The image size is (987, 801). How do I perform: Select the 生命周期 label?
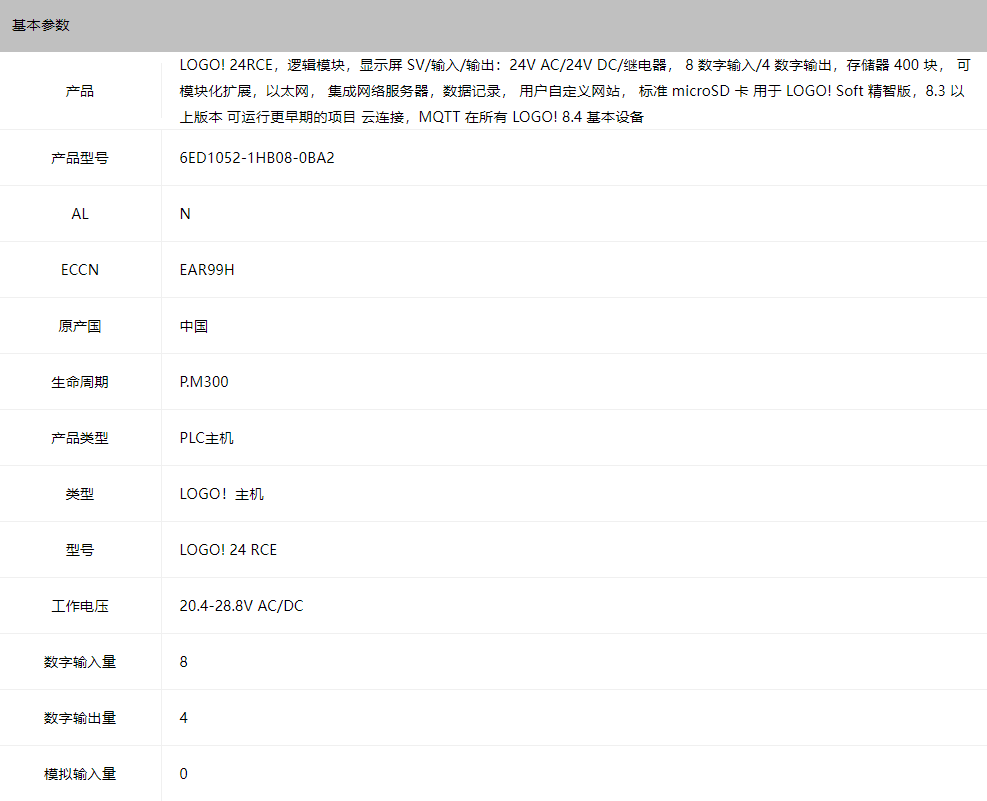click(x=80, y=382)
